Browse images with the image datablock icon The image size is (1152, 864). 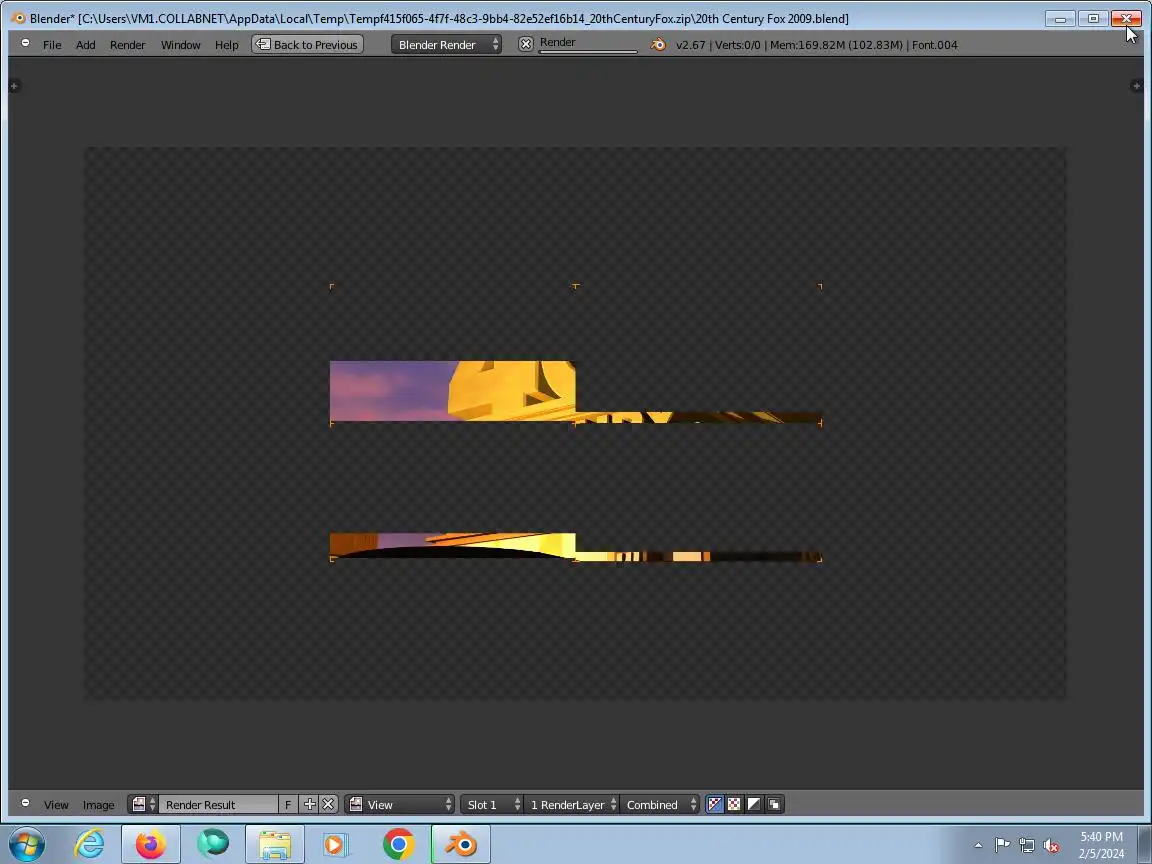(143, 804)
